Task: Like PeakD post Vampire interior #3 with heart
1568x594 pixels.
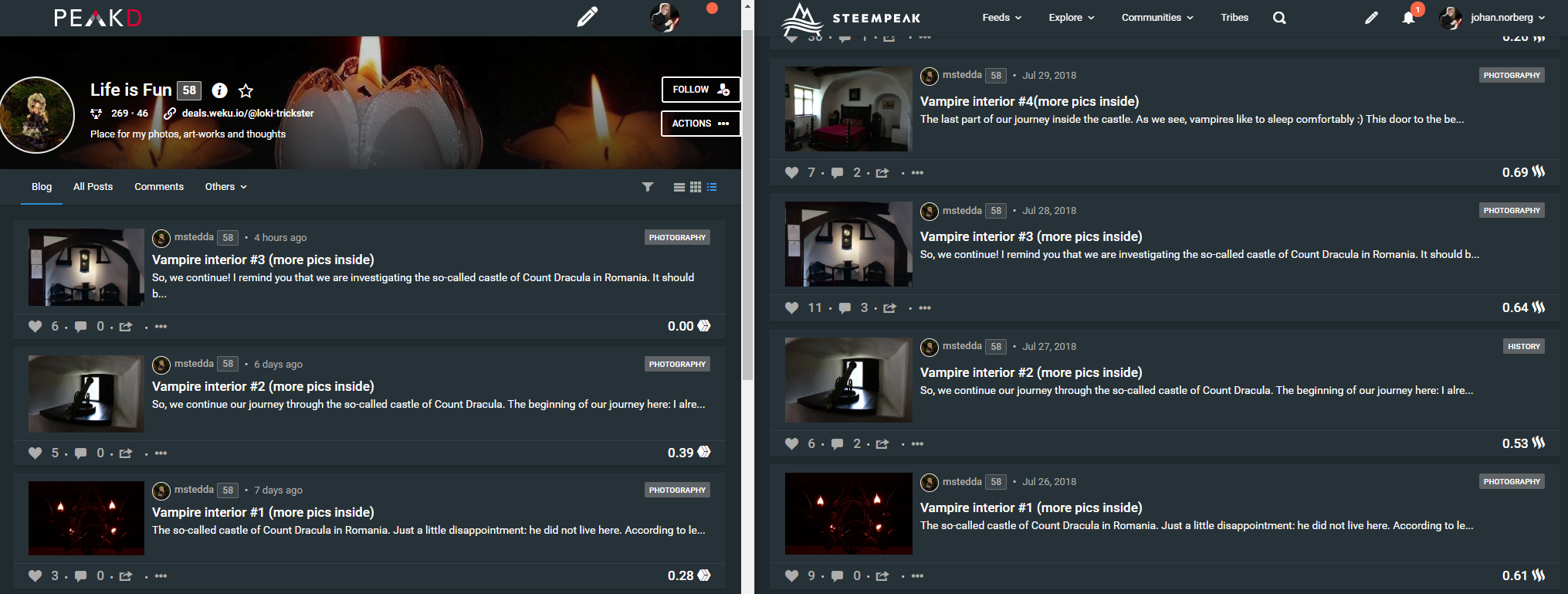Action: [x=36, y=327]
